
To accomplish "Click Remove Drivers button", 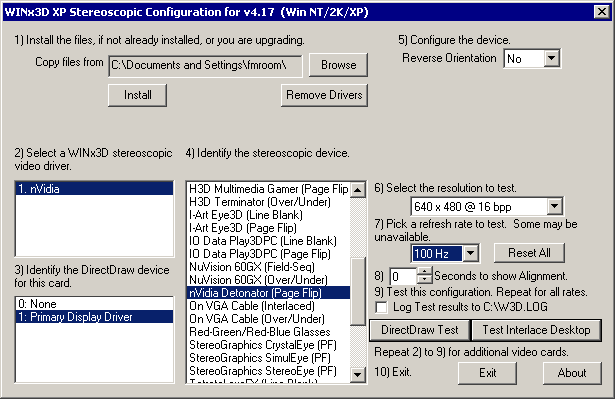I will point(324,95).
